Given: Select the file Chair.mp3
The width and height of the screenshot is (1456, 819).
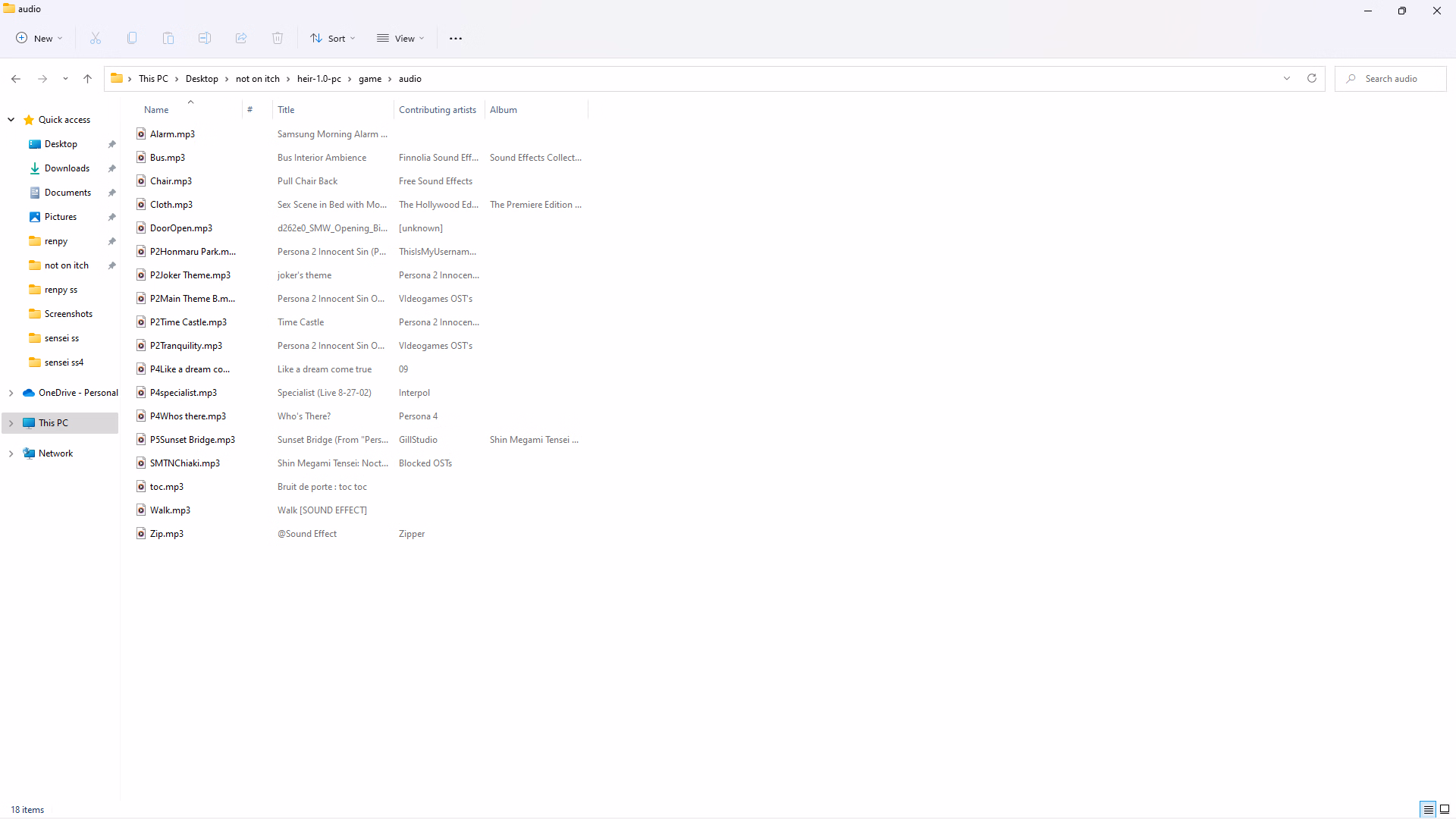Looking at the screenshot, I should pyautogui.click(x=171, y=180).
